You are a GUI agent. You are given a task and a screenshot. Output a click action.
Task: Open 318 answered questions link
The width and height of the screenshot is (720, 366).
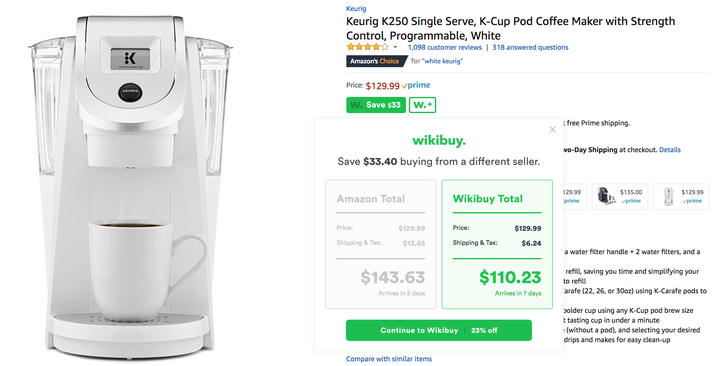(530, 47)
